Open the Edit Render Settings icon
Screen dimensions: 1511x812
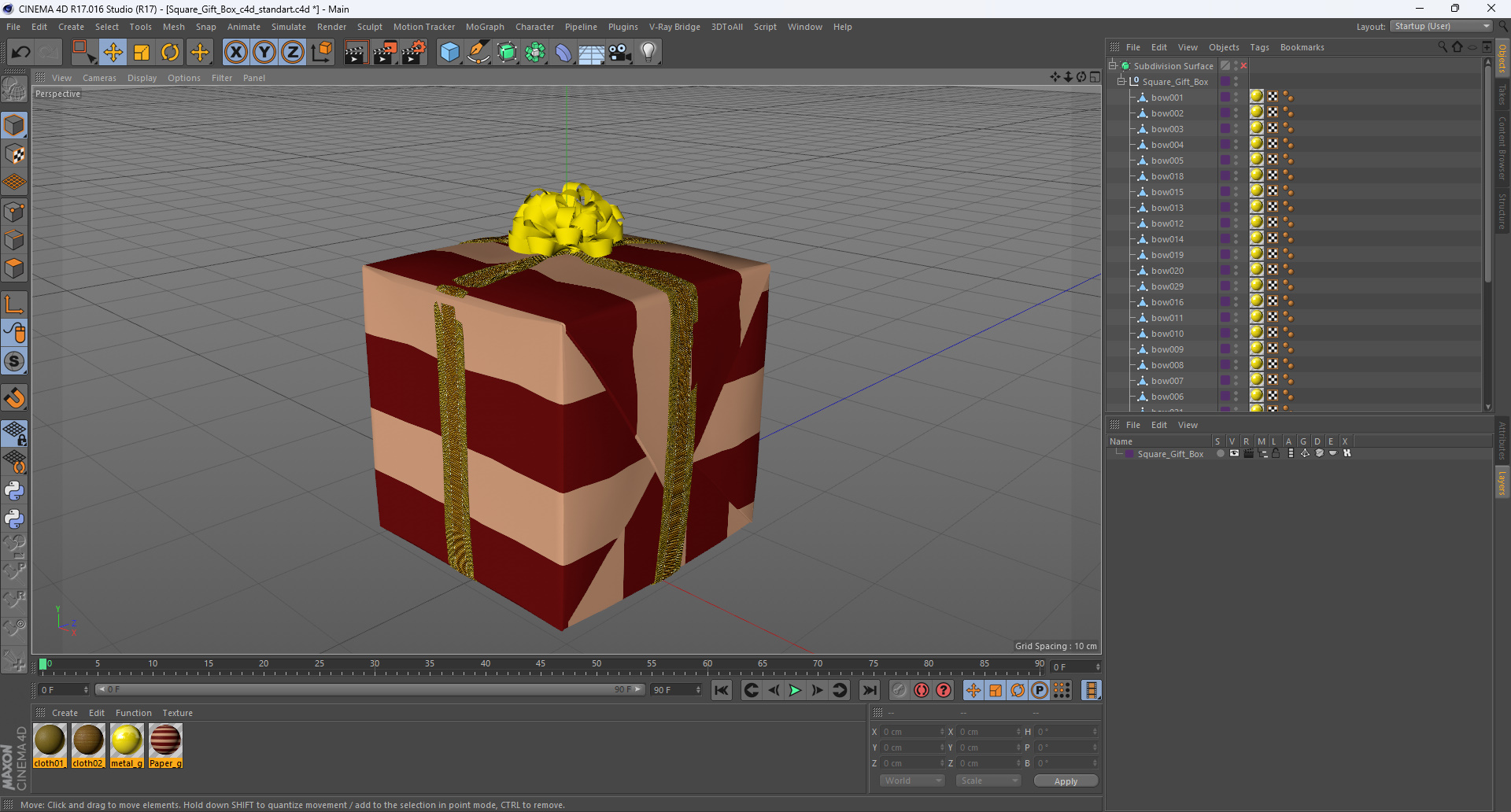pyautogui.click(x=414, y=53)
